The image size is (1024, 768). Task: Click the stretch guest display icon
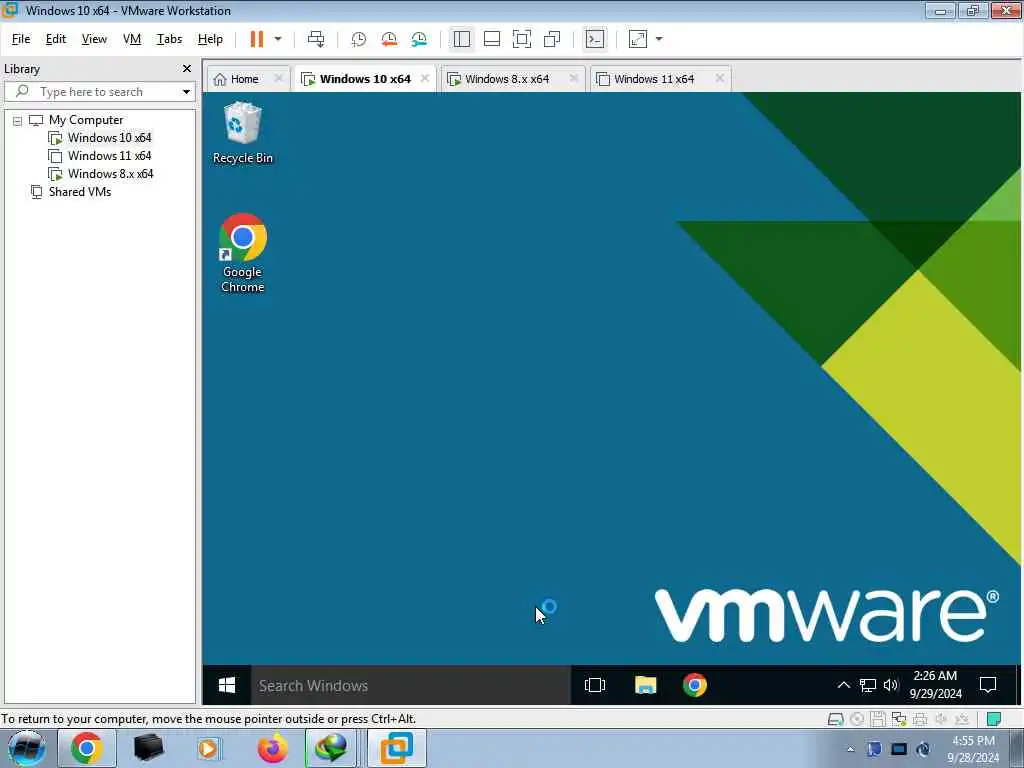click(x=638, y=39)
